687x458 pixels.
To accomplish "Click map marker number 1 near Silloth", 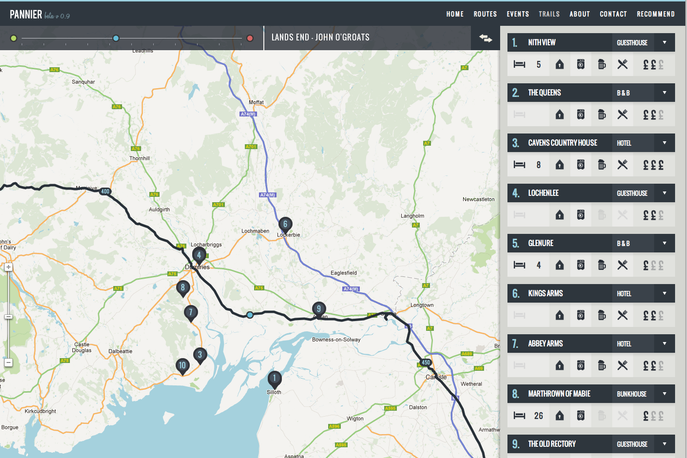I will 274,379.
